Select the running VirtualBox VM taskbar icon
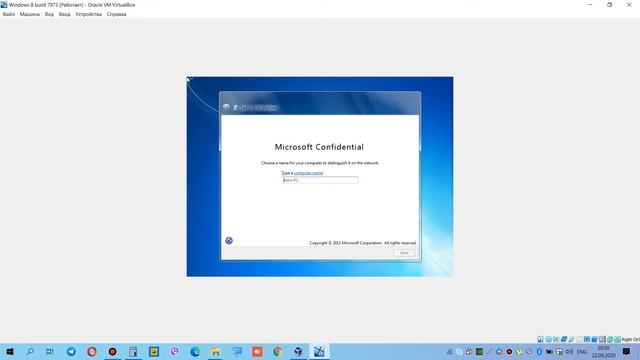Viewport: 640px width, 360px height. pyautogui.click(x=319, y=351)
